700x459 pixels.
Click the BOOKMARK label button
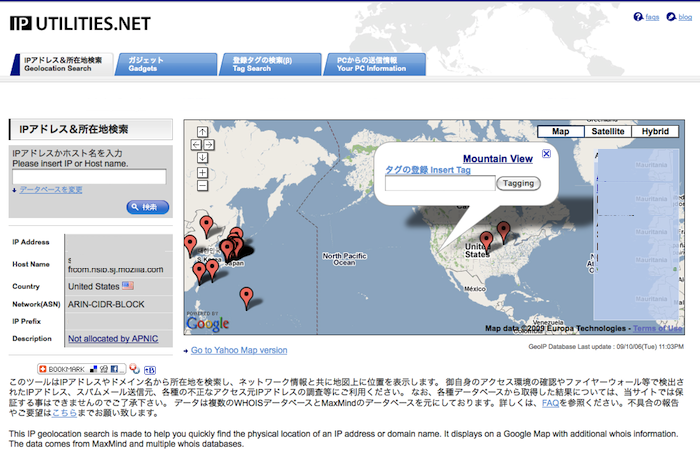pyautogui.click(x=65, y=369)
